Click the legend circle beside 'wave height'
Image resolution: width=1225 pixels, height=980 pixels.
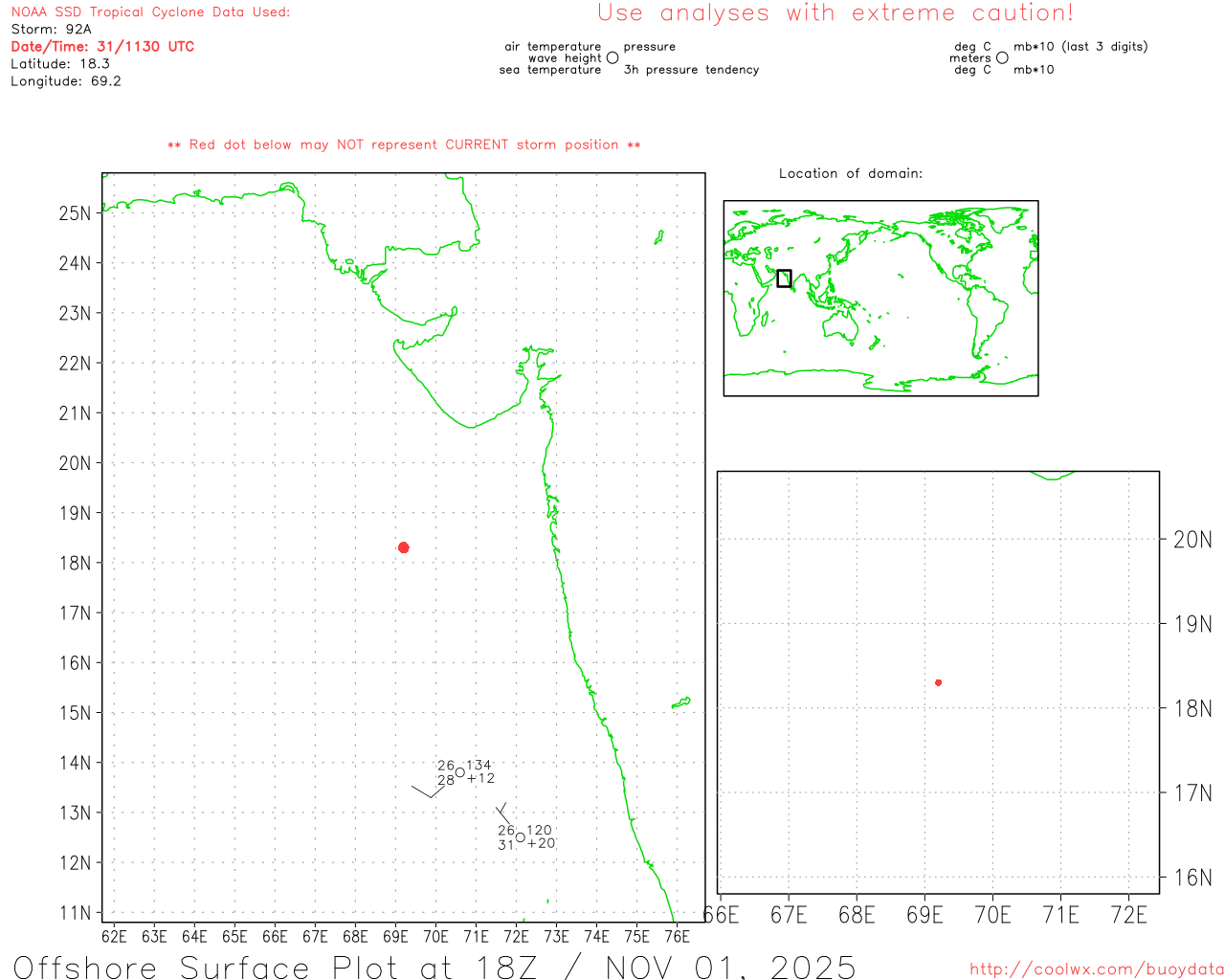[x=612, y=57]
